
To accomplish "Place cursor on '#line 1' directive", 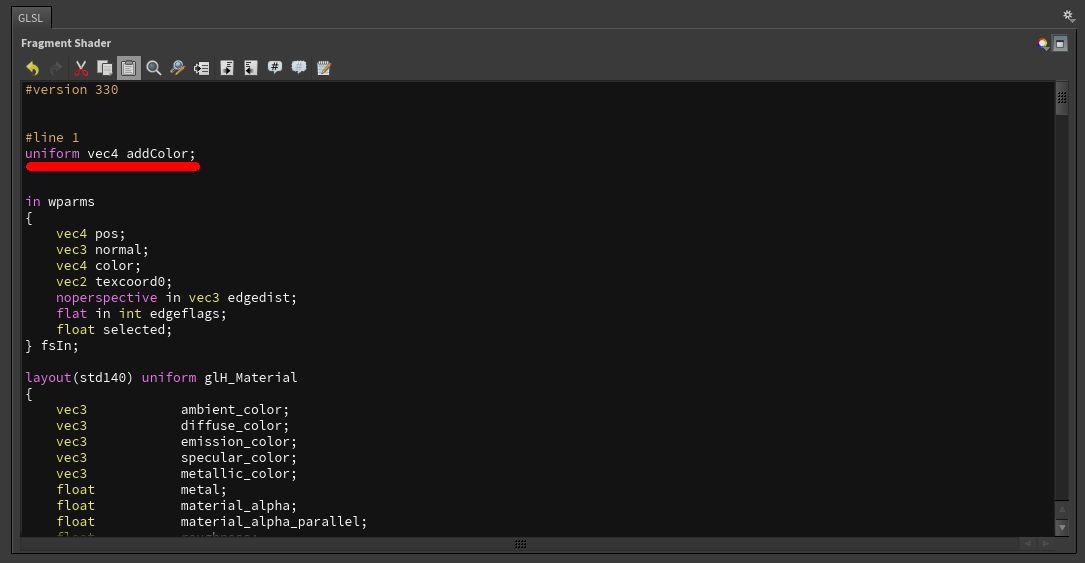I will [x=53, y=138].
